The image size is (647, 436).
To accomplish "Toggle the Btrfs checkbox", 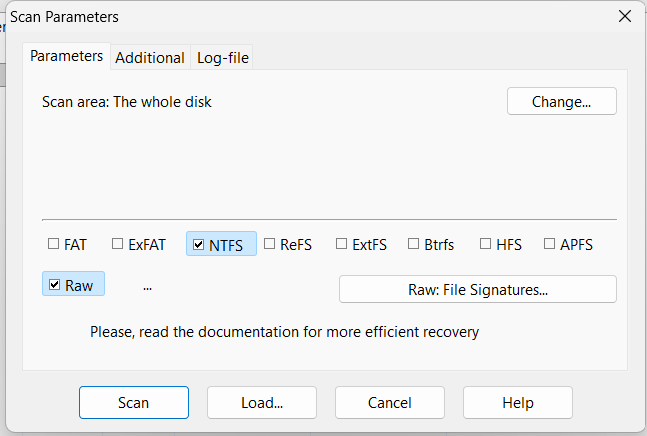I will (413, 244).
